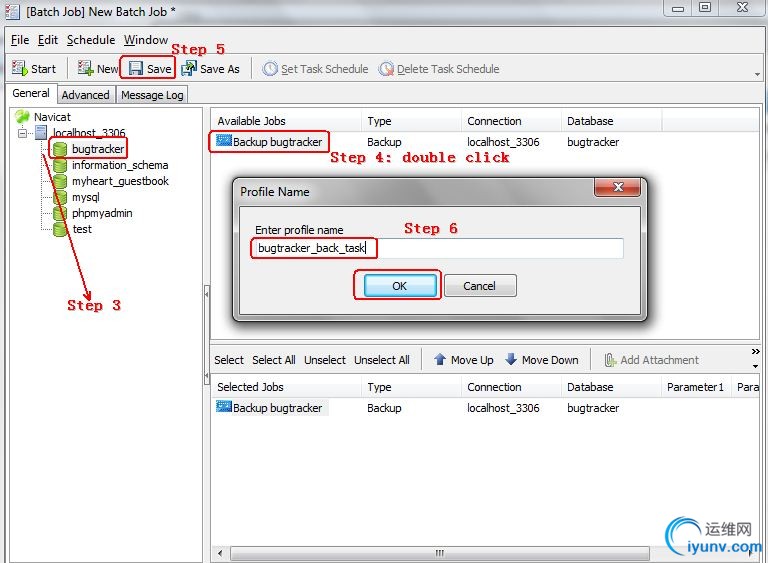Cancel the Profile Name dialog
This screenshot has height=563, width=768.
(x=480, y=286)
